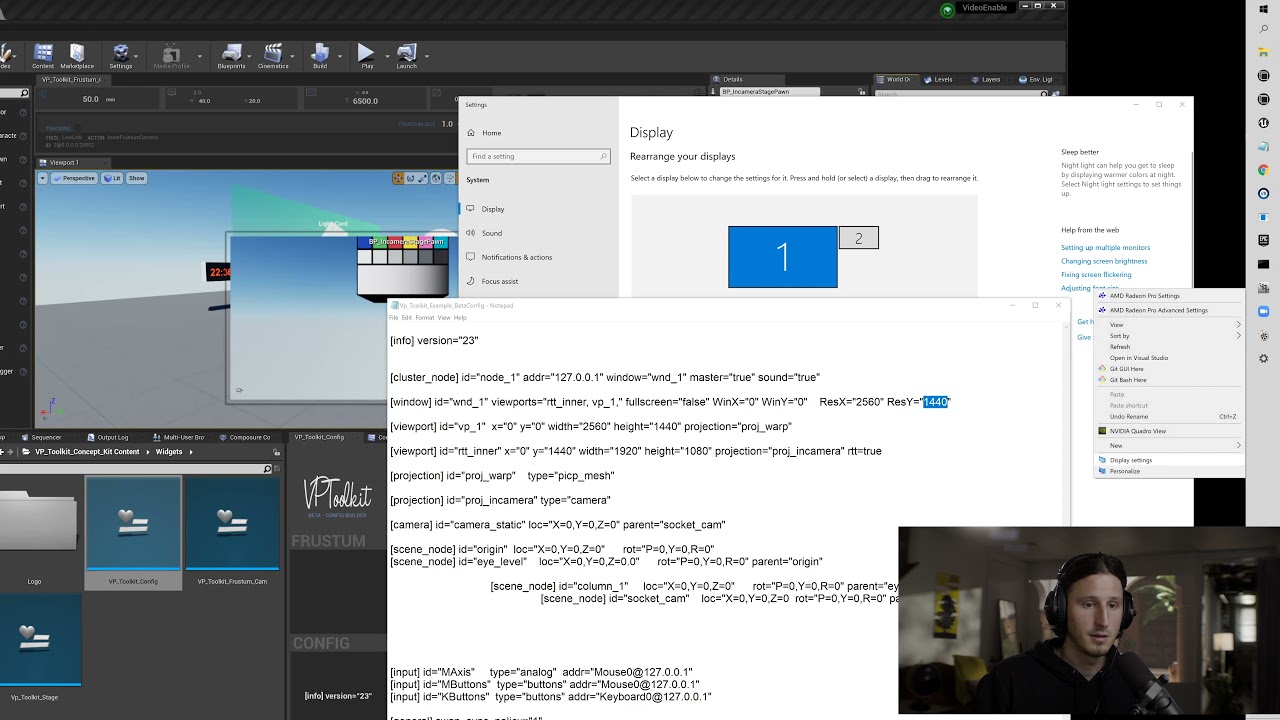Open the Format menu in Notepad
Viewport: 1280px width, 720px height.
(425, 318)
